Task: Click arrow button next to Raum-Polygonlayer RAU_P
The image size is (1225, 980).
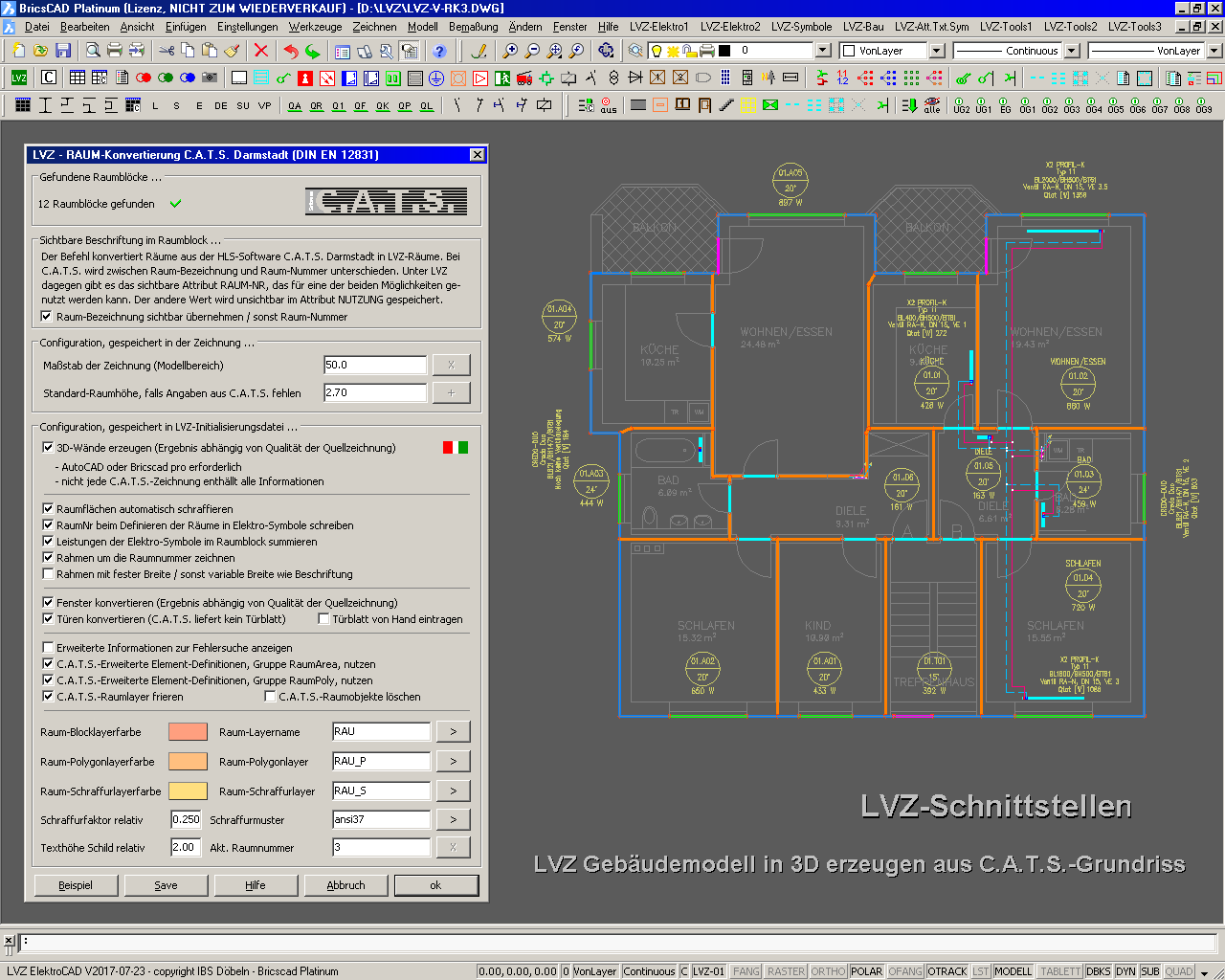Action: tap(453, 762)
